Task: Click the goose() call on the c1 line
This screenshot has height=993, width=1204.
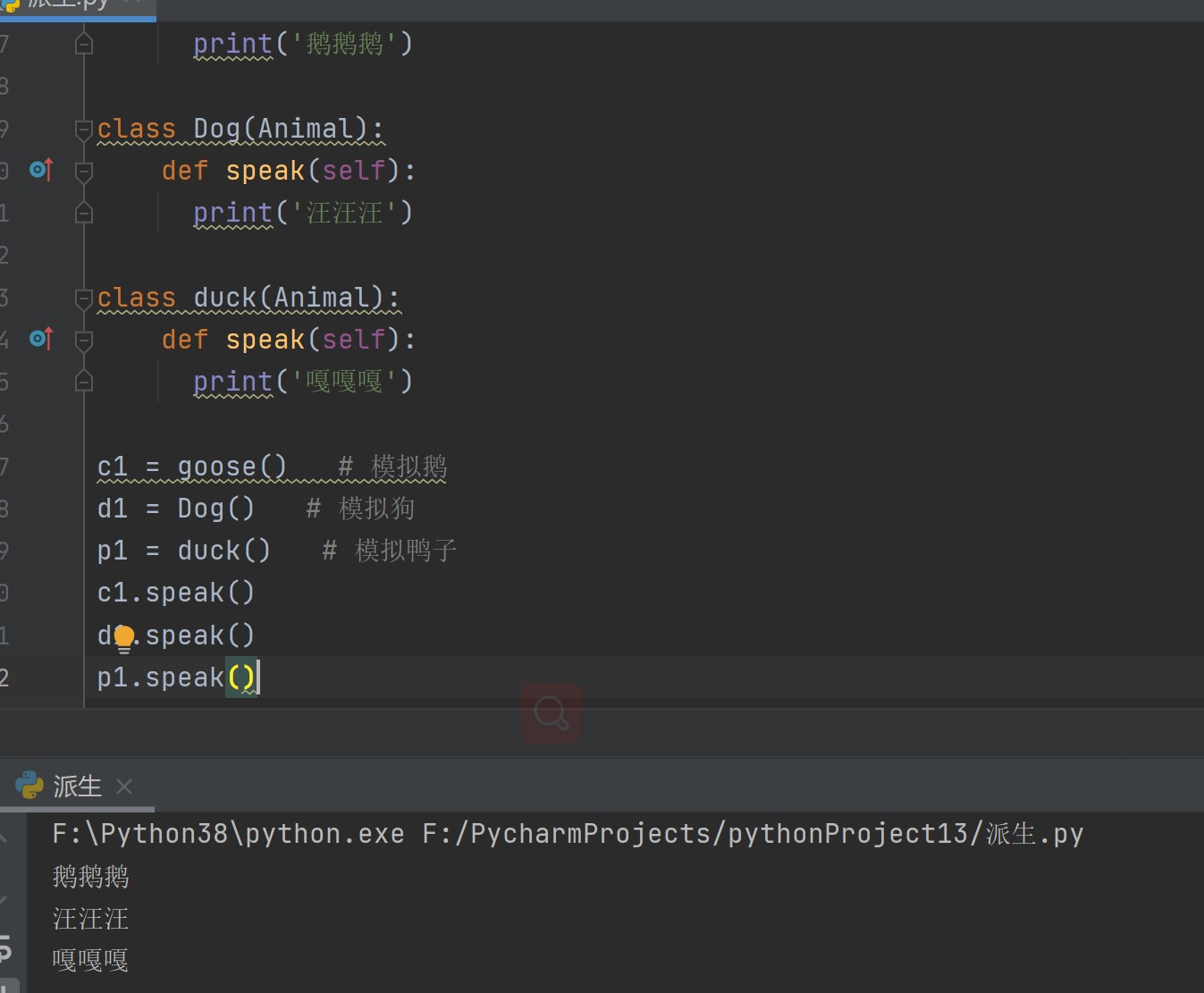Action: pos(232,467)
